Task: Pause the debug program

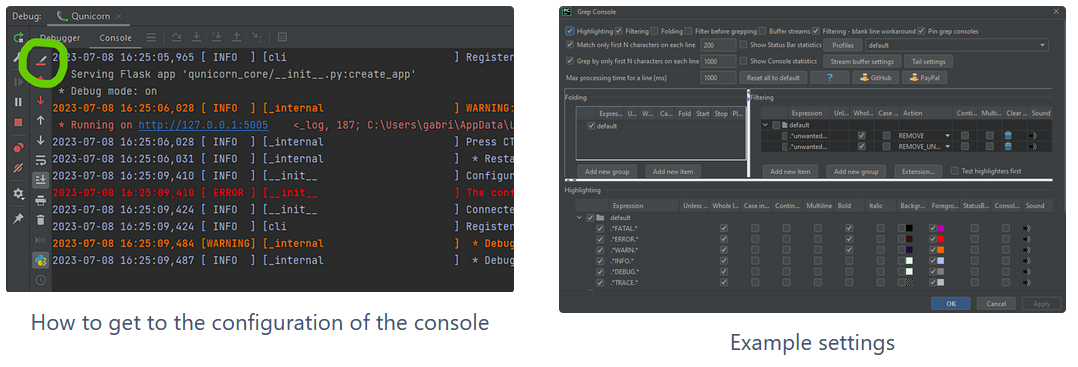Action: tap(19, 102)
